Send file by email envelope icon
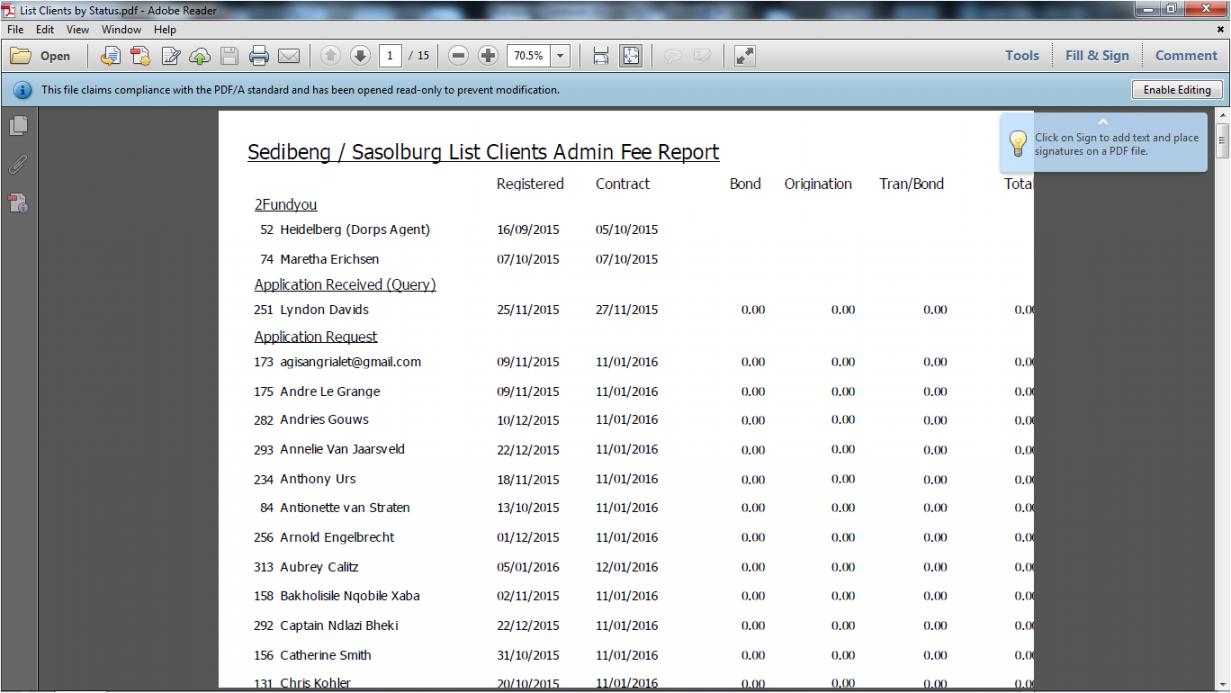 coord(289,56)
